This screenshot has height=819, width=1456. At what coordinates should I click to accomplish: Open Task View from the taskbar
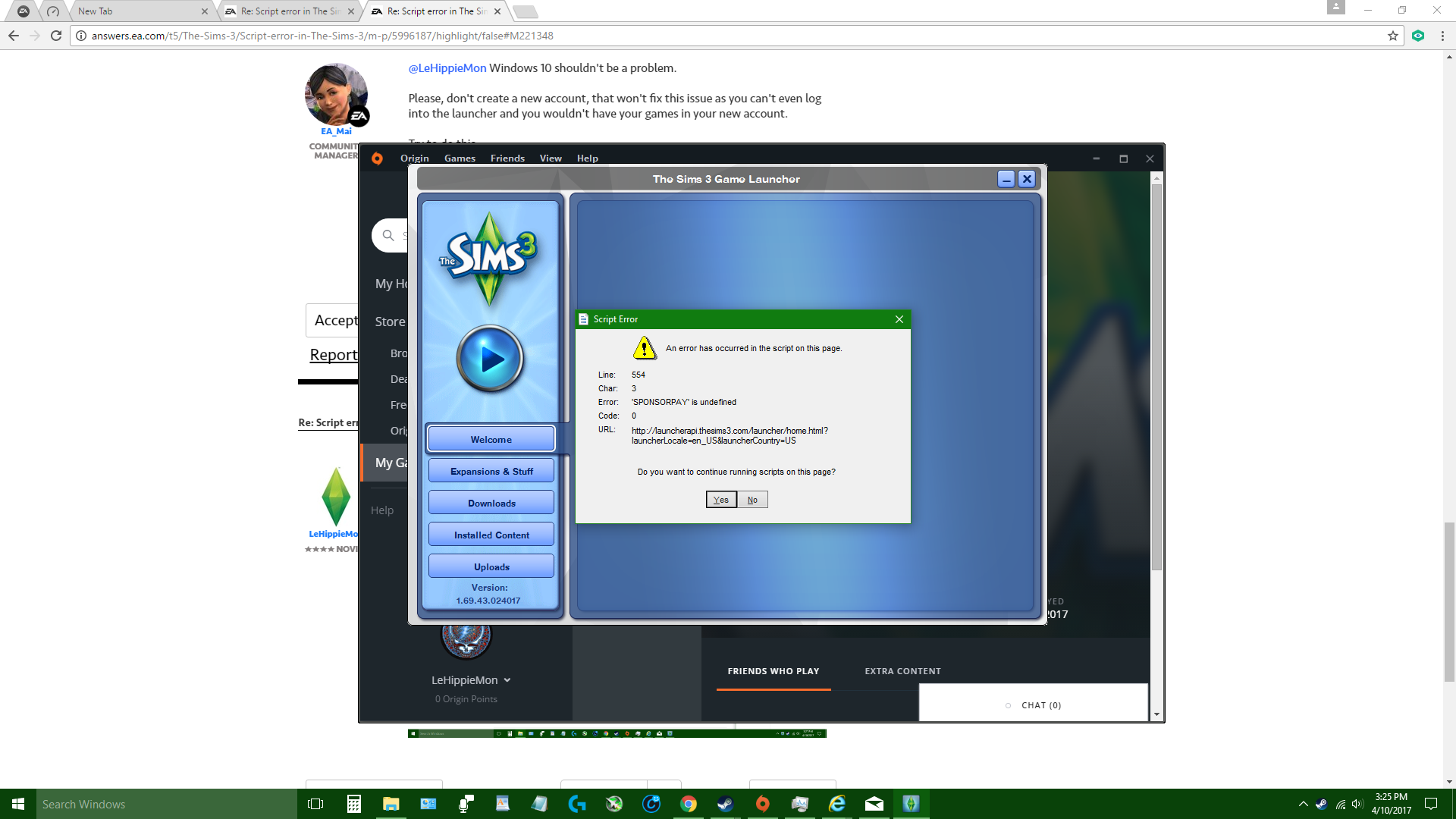(315, 804)
